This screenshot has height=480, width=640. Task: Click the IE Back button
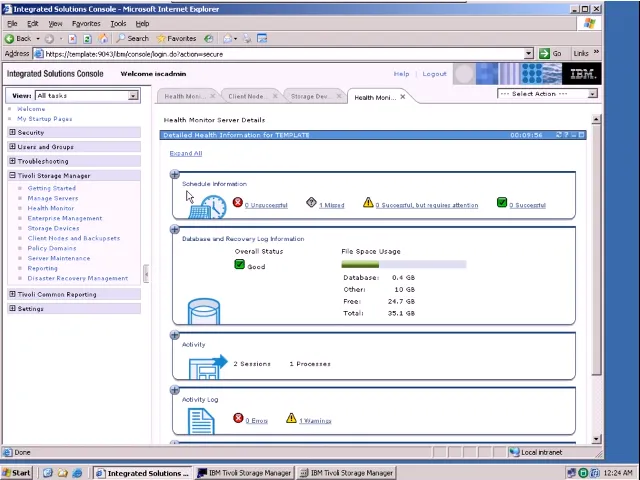pos(18,38)
